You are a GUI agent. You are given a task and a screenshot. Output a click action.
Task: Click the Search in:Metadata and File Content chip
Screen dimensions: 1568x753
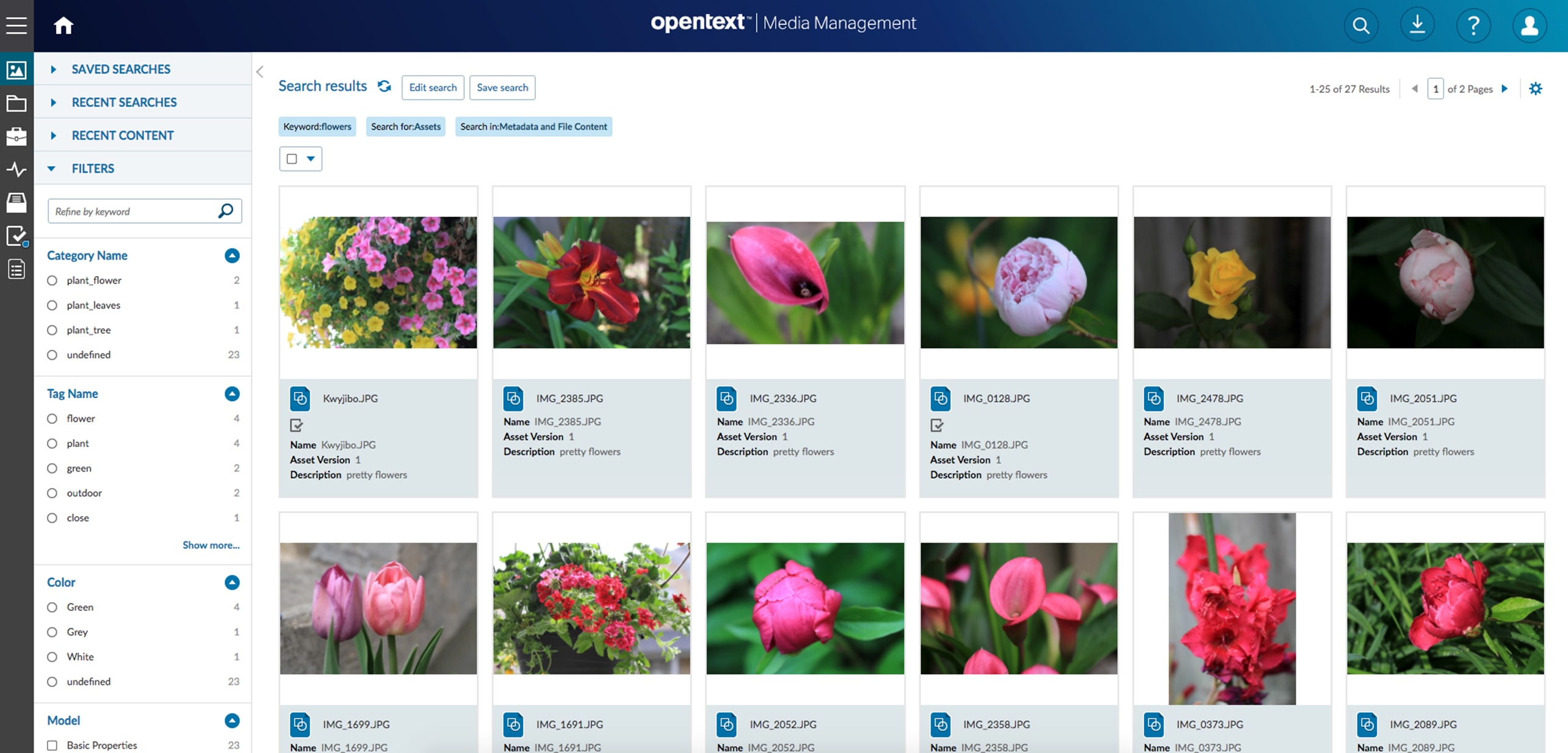(533, 126)
